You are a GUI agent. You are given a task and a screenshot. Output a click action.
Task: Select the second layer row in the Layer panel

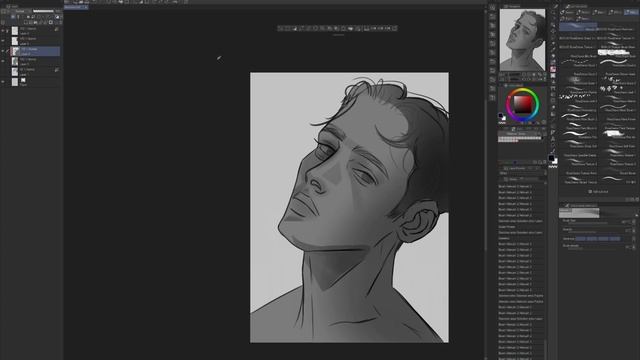click(35, 41)
